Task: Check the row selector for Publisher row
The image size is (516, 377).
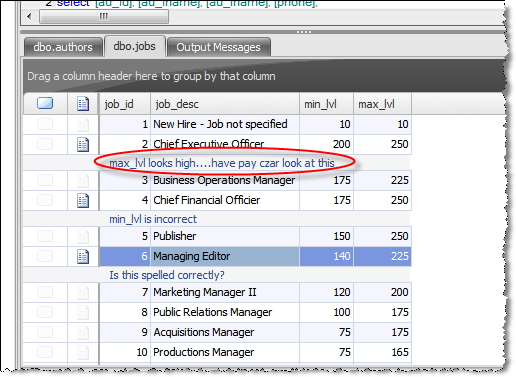Action: coord(45,236)
